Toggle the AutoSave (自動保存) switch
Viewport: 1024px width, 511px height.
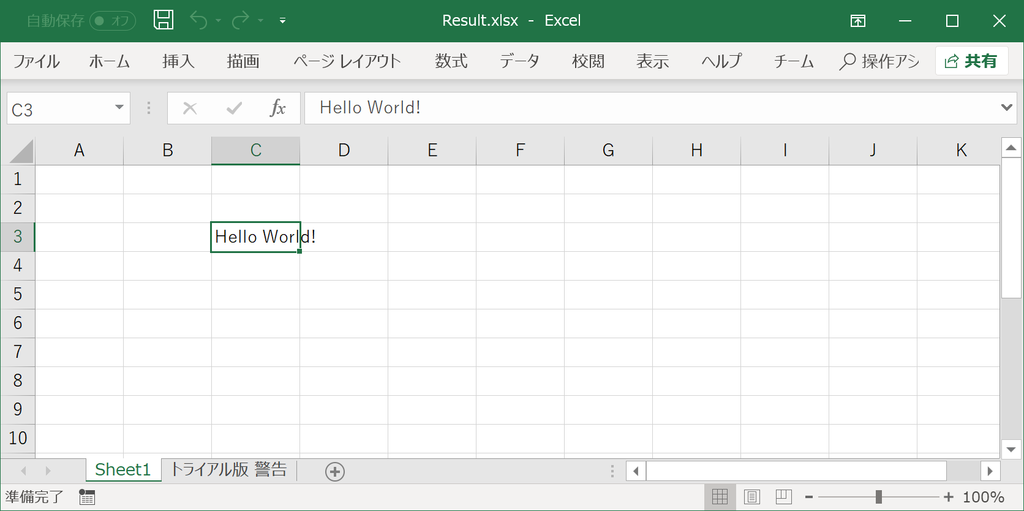[x=113, y=21]
